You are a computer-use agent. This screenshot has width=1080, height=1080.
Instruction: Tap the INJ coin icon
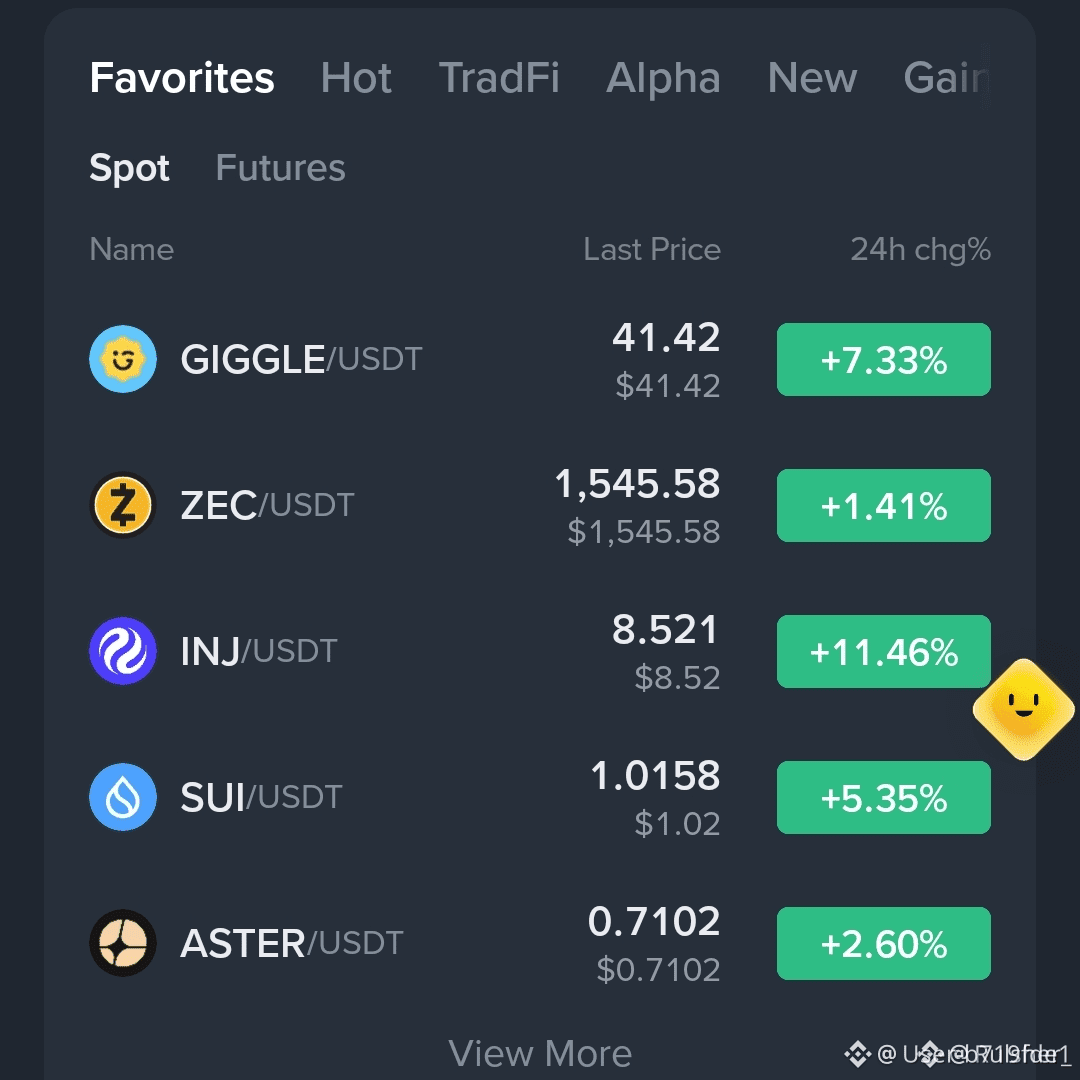pyautogui.click(x=123, y=651)
